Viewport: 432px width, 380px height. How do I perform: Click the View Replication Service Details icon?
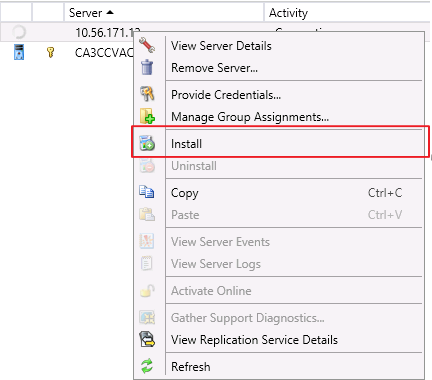147,339
